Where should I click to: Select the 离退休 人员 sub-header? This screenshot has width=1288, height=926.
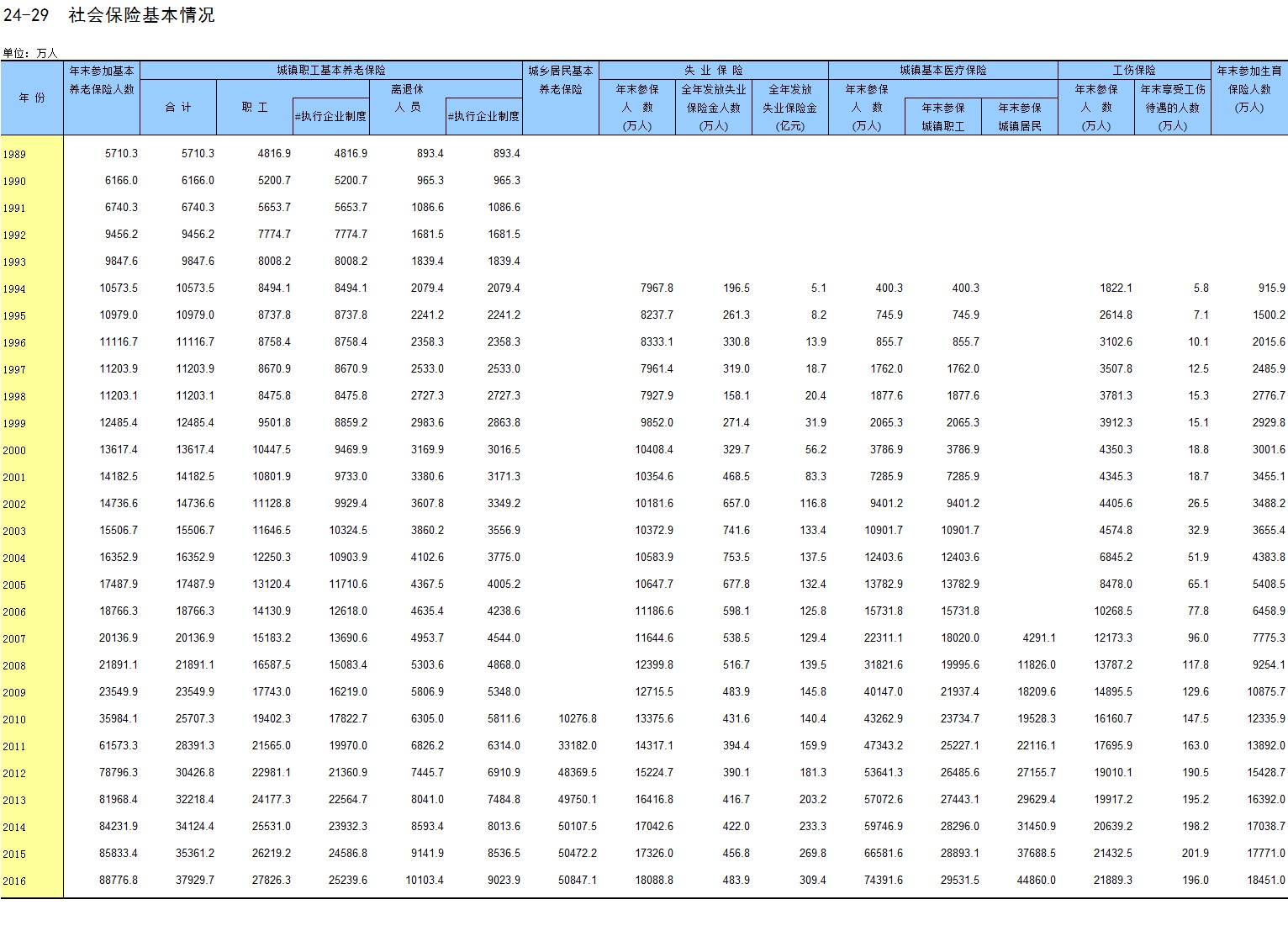pos(408,98)
